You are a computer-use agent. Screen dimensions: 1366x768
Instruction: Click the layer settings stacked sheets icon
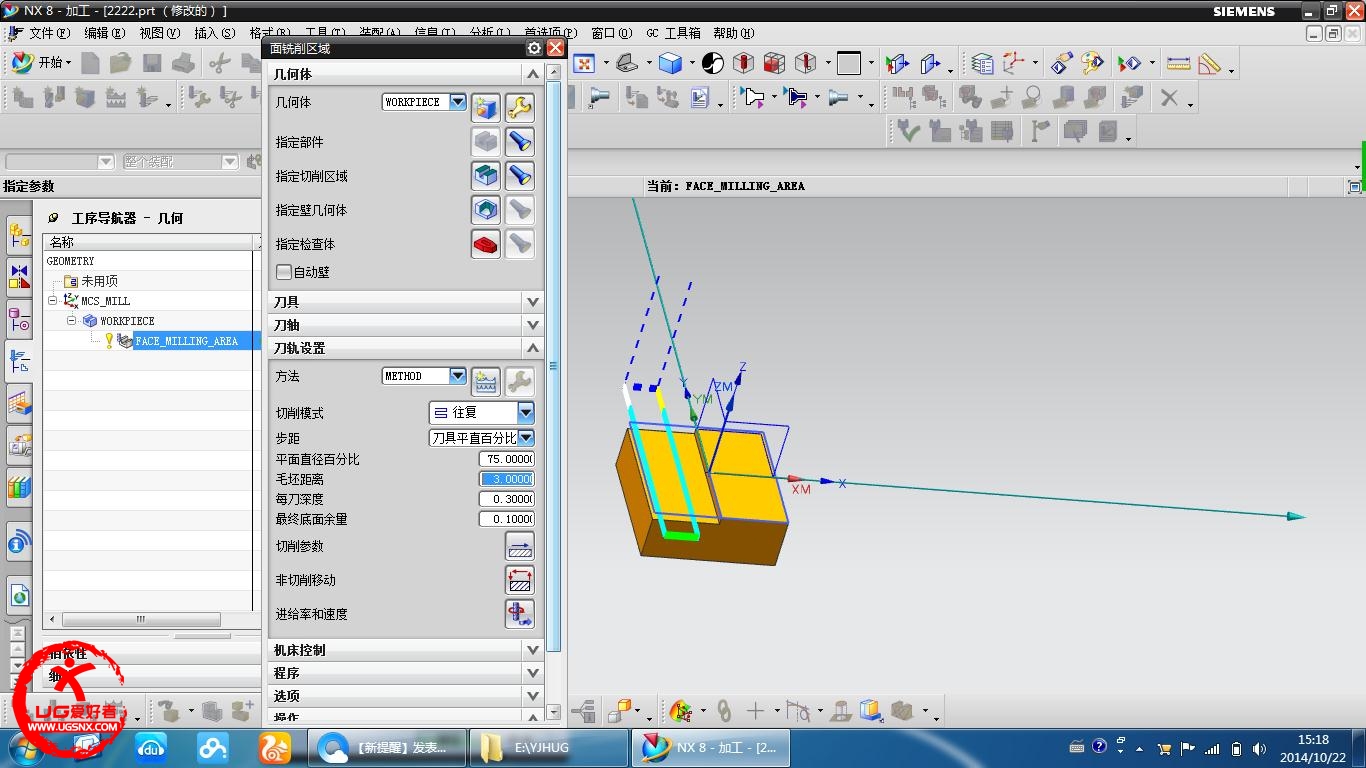pos(983,64)
